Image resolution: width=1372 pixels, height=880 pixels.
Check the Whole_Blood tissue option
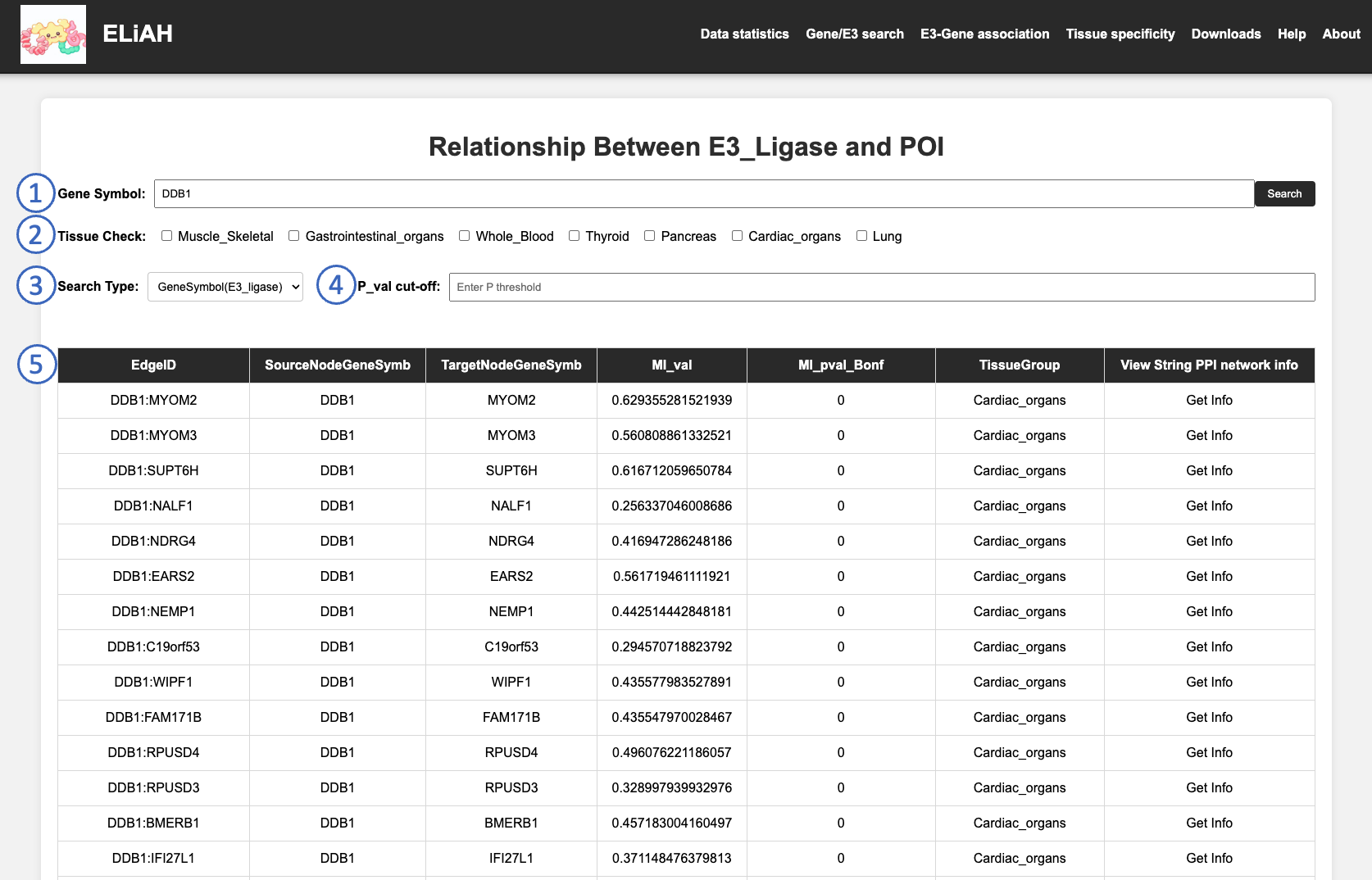(x=465, y=236)
